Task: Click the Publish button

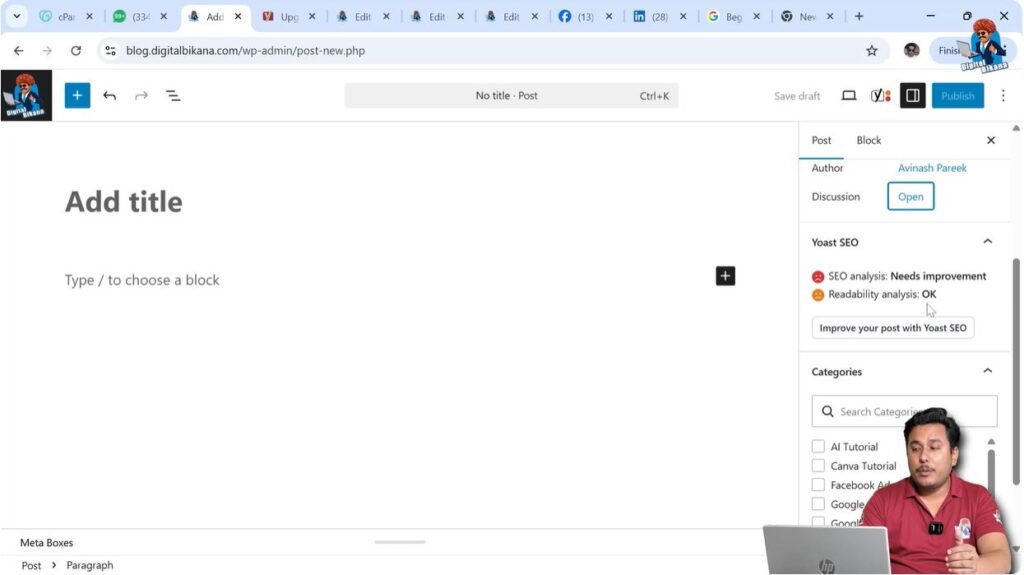Action: (x=957, y=96)
